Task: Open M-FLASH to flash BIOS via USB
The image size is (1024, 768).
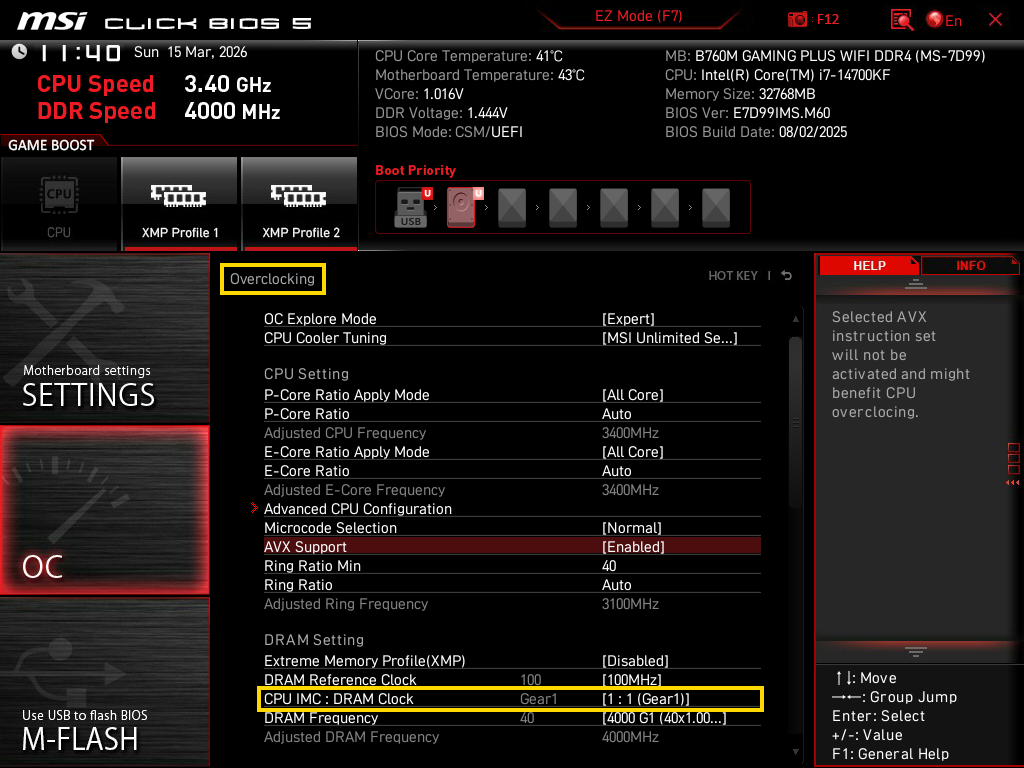Action: click(104, 682)
